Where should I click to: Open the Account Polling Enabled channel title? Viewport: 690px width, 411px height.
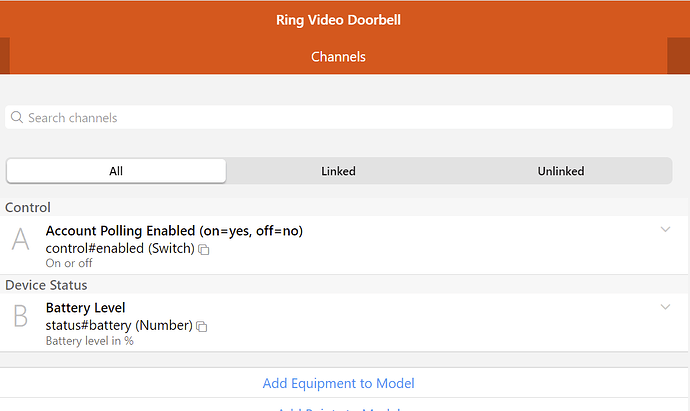point(174,231)
